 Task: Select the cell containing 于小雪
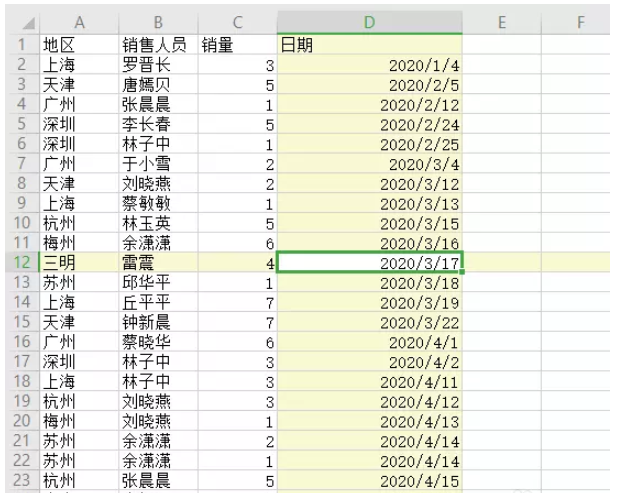tap(158, 163)
